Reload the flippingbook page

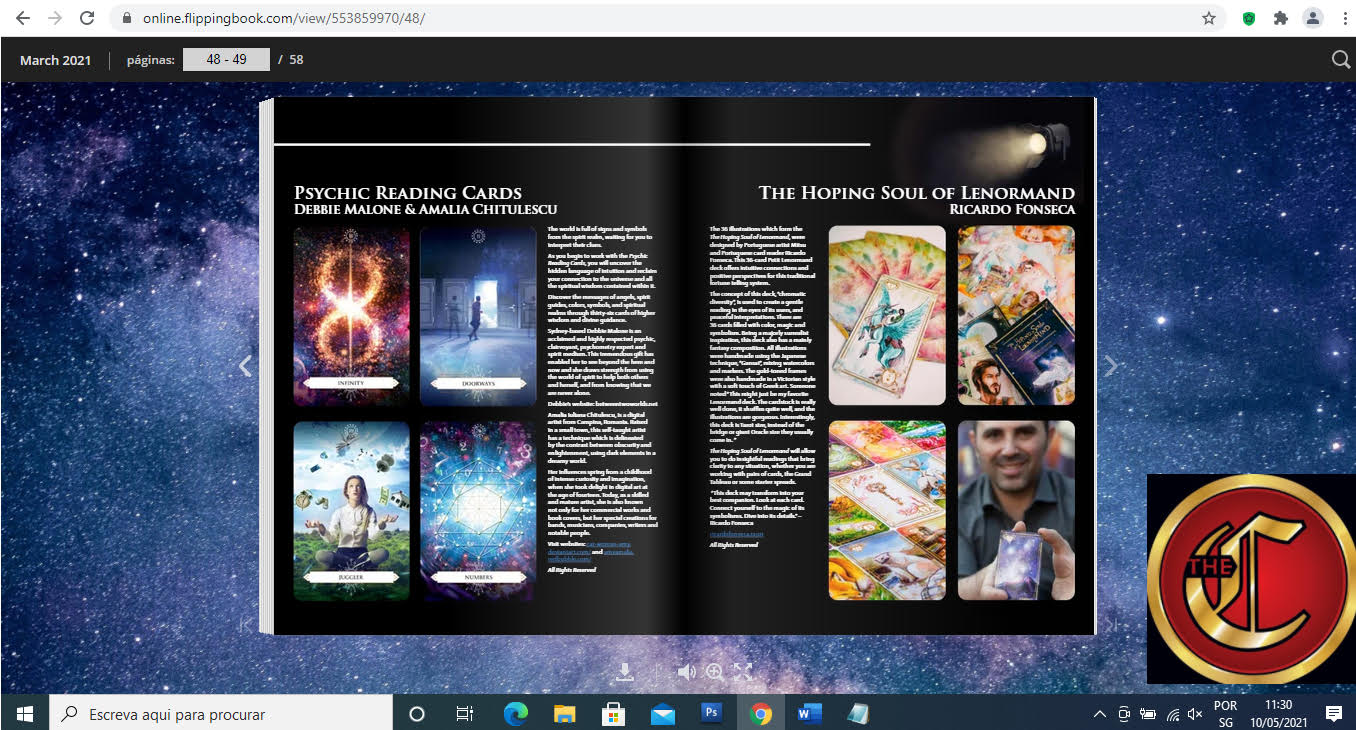tap(87, 18)
